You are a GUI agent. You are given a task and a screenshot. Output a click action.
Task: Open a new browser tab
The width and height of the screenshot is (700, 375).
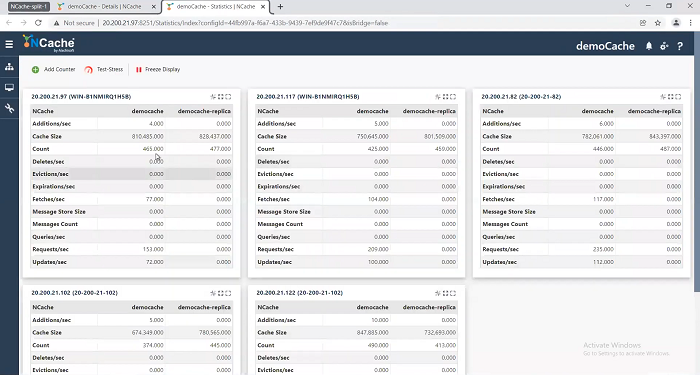[280, 7]
